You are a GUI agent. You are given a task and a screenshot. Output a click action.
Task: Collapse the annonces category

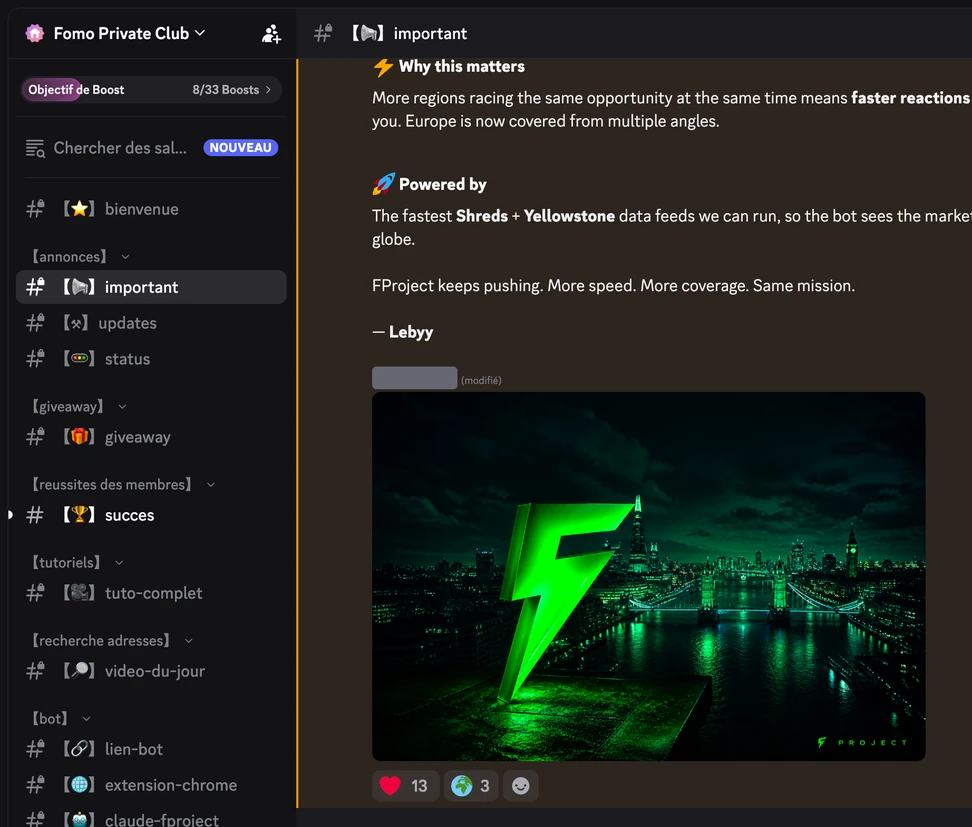click(x=81, y=257)
